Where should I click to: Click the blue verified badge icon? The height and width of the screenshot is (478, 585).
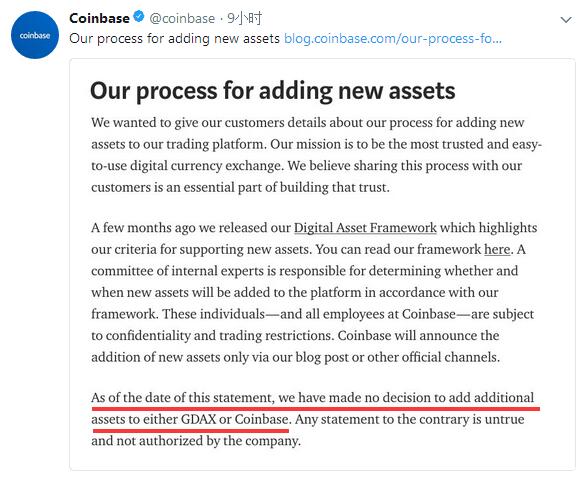click(139, 17)
